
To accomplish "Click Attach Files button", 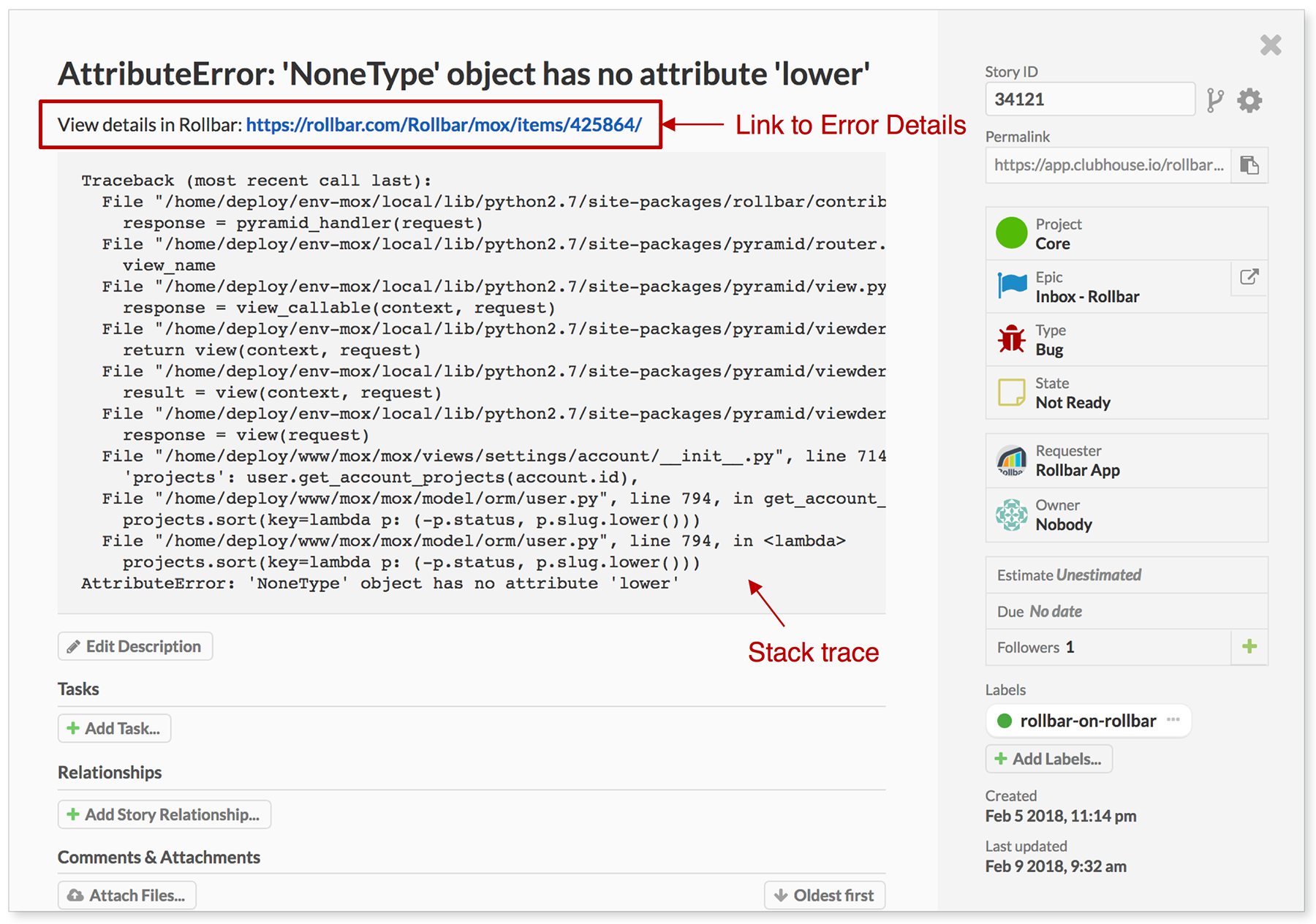I will tap(127, 895).
